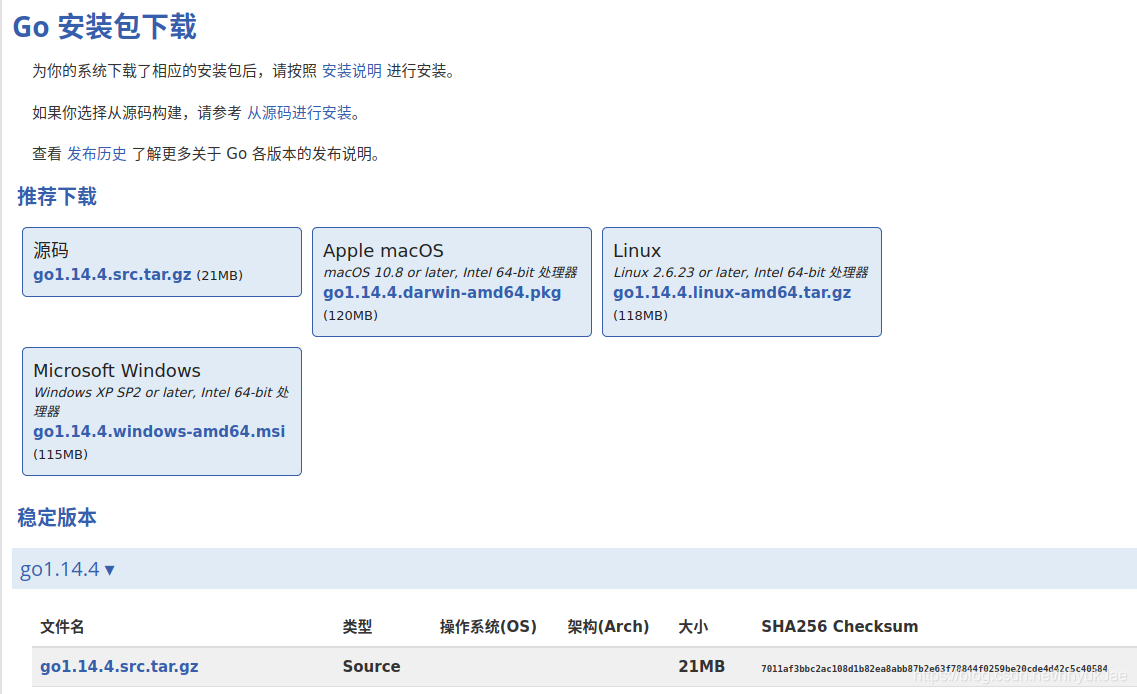Click the 推荐下载 section heading

coord(57,197)
